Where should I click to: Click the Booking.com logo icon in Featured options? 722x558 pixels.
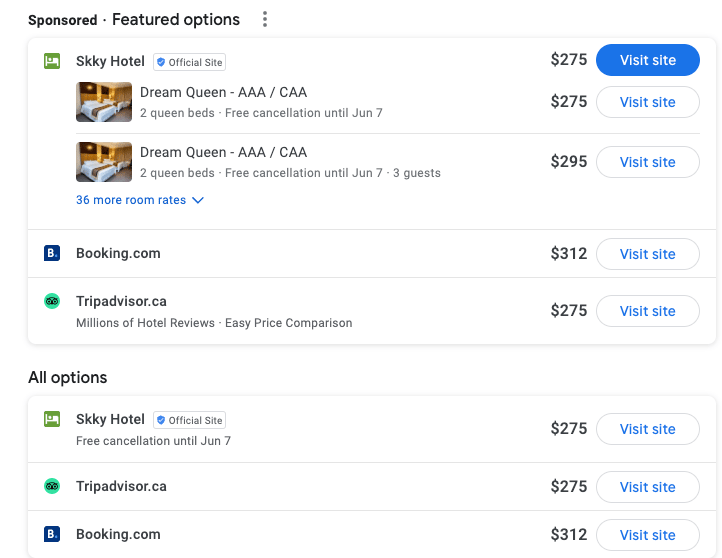pyautogui.click(x=52, y=253)
